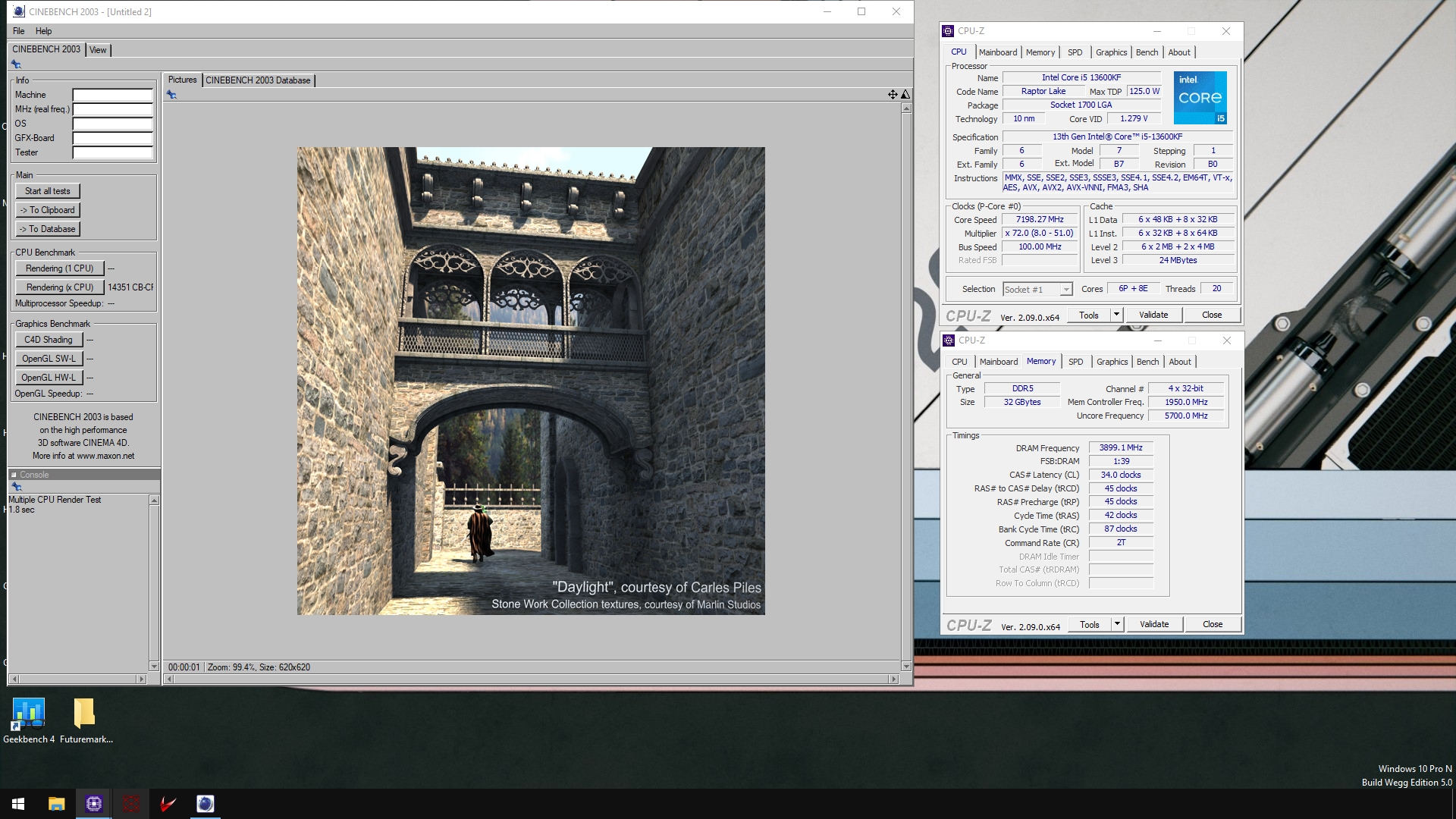Click the red chip icon on taskbar
1456x819 pixels.
(x=131, y=804)
